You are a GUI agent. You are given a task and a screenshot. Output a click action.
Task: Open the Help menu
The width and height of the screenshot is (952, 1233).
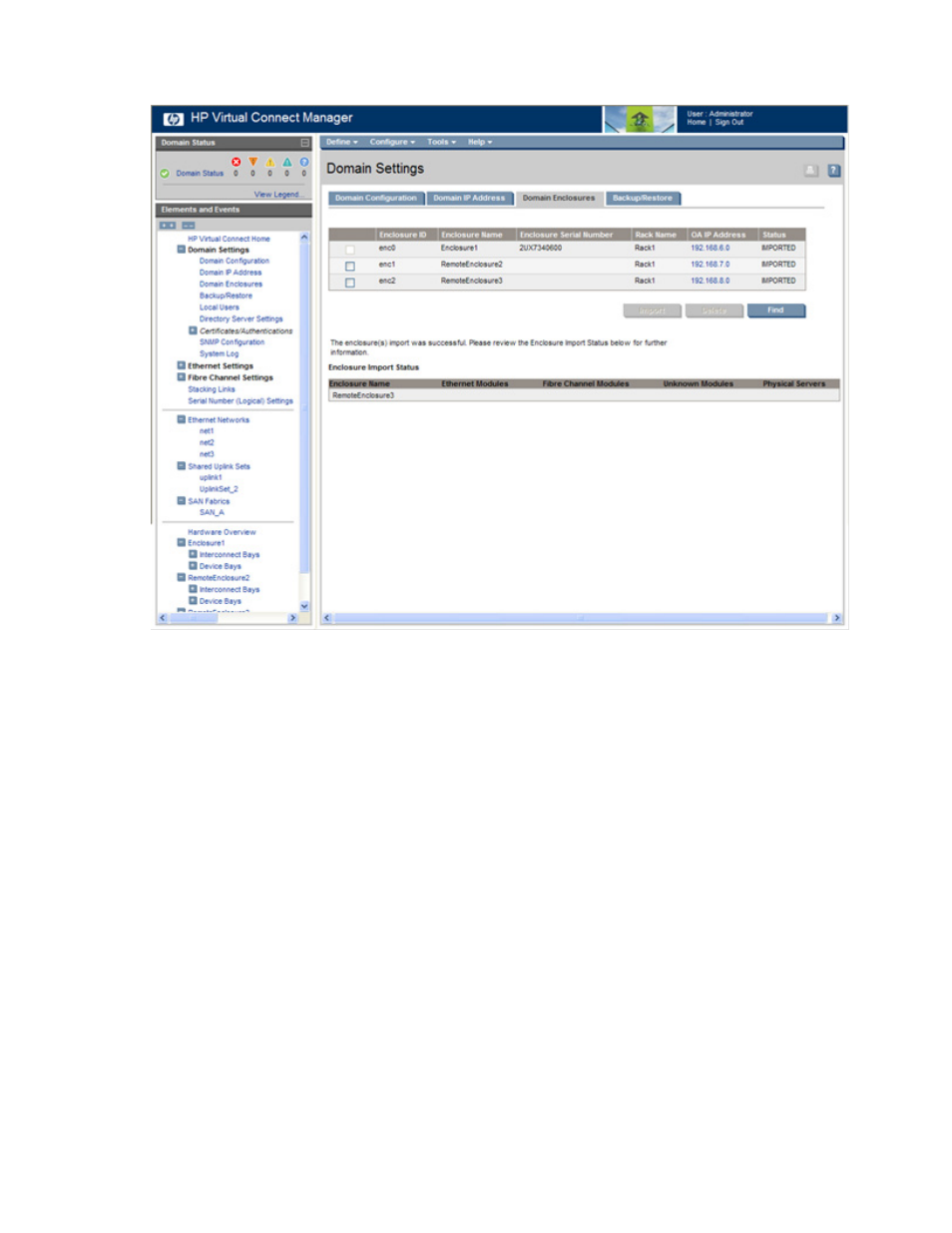point(480,142)
